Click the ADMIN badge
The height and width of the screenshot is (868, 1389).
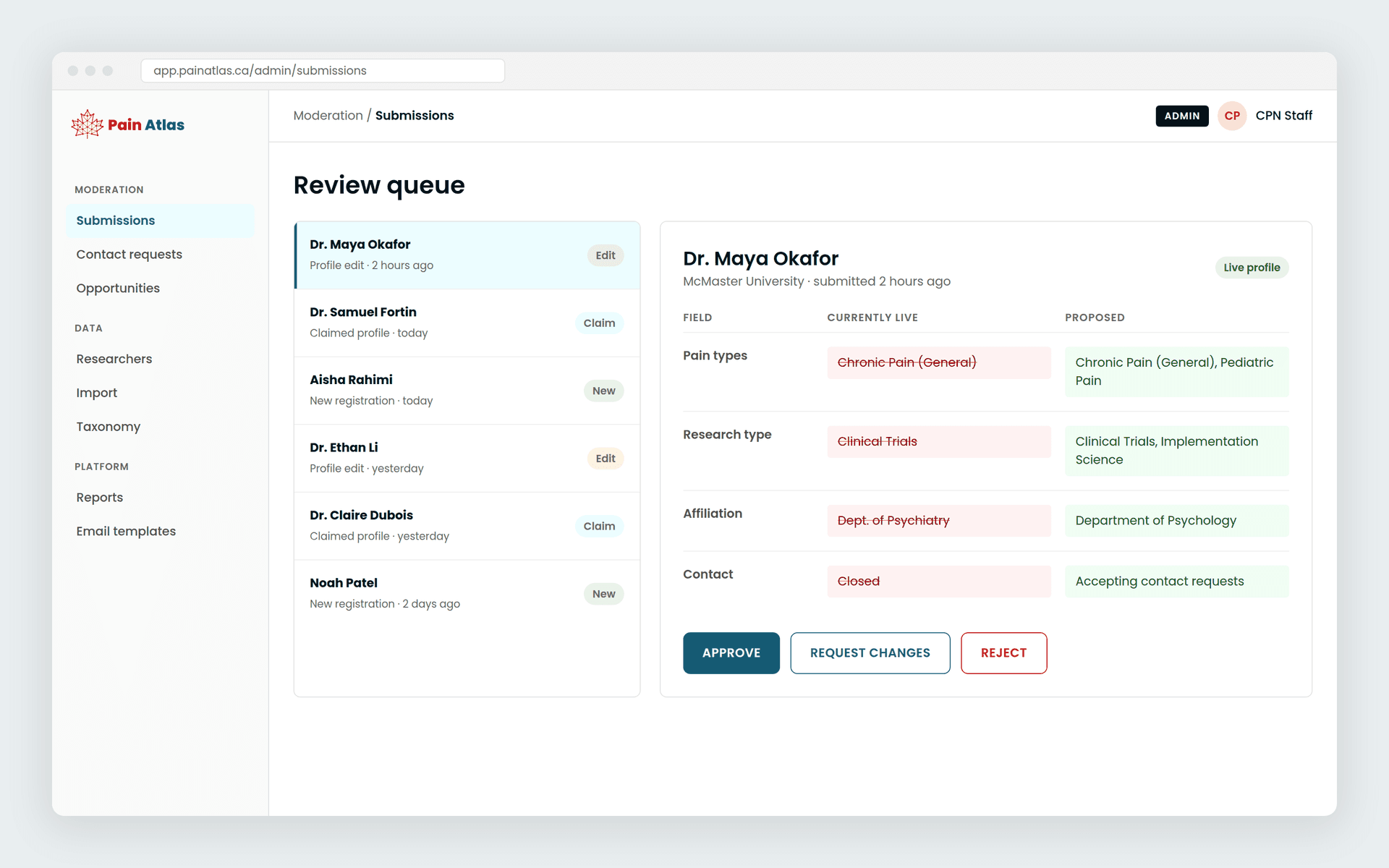[1181, 116]
